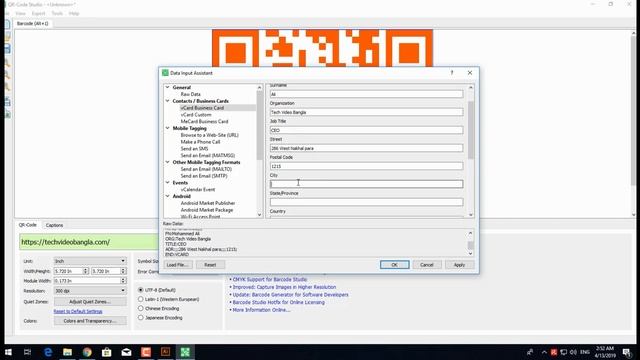Select 'Browse to a Web-Site (URL)' tree item
The height and width of the screenshot is (360, 640).
(209, 135)
